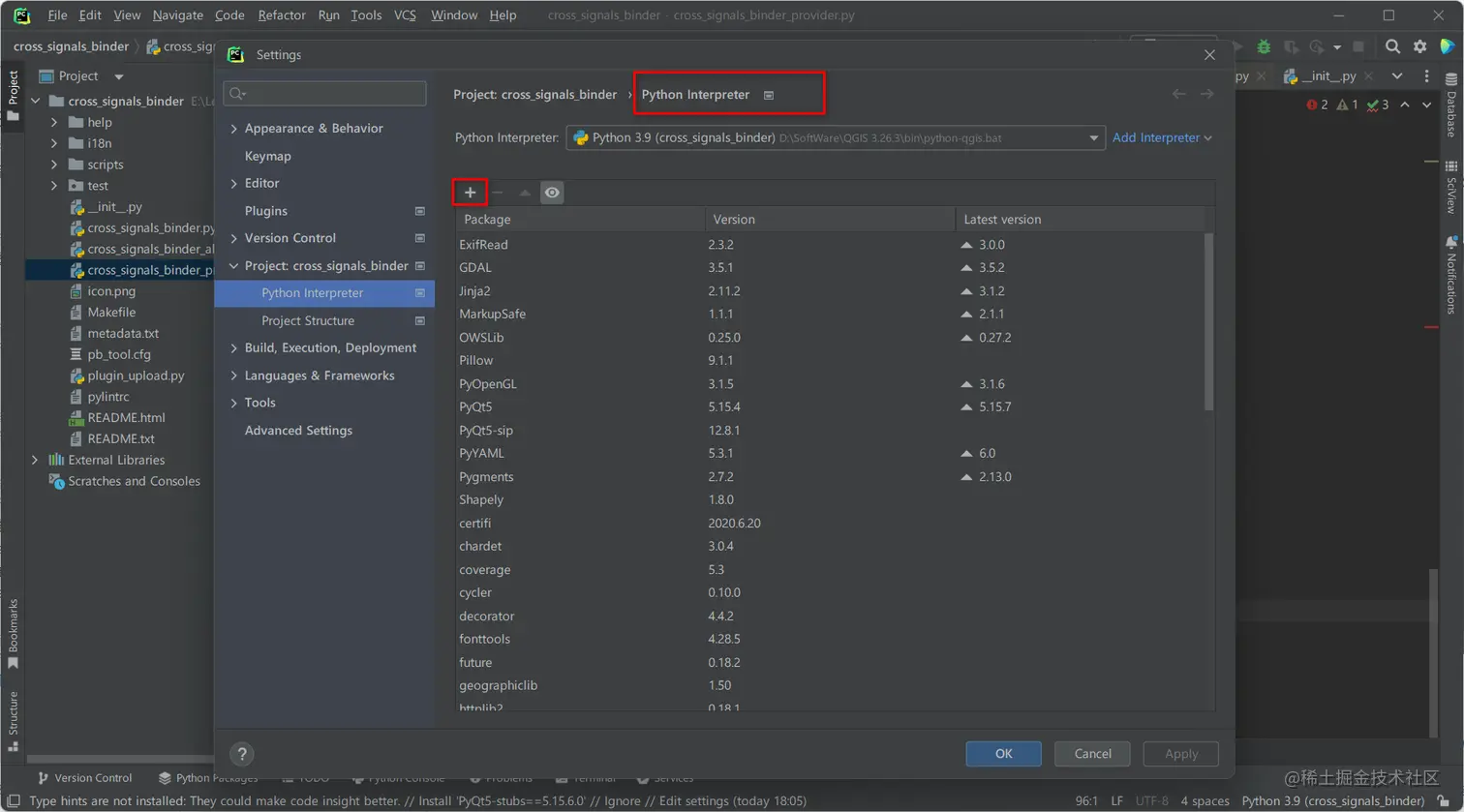Open the File menu
The height and width of the screenshot is (812, 1464).
click(57, 15)
